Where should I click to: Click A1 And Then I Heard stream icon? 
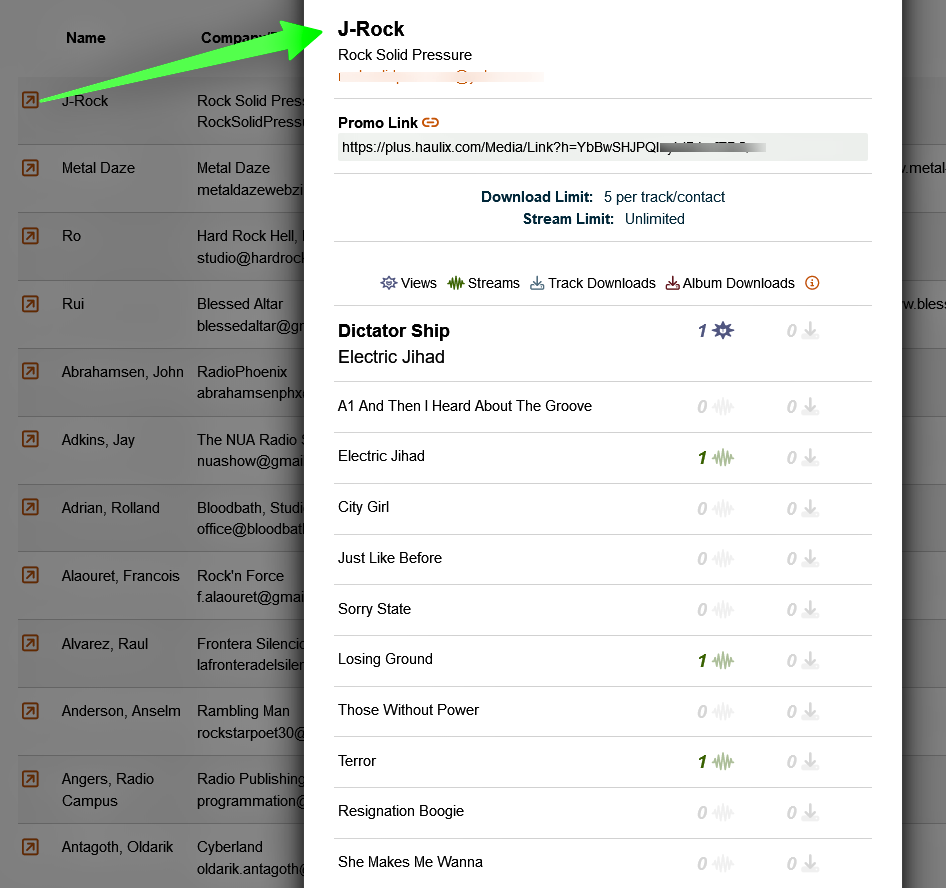[723, 407]
